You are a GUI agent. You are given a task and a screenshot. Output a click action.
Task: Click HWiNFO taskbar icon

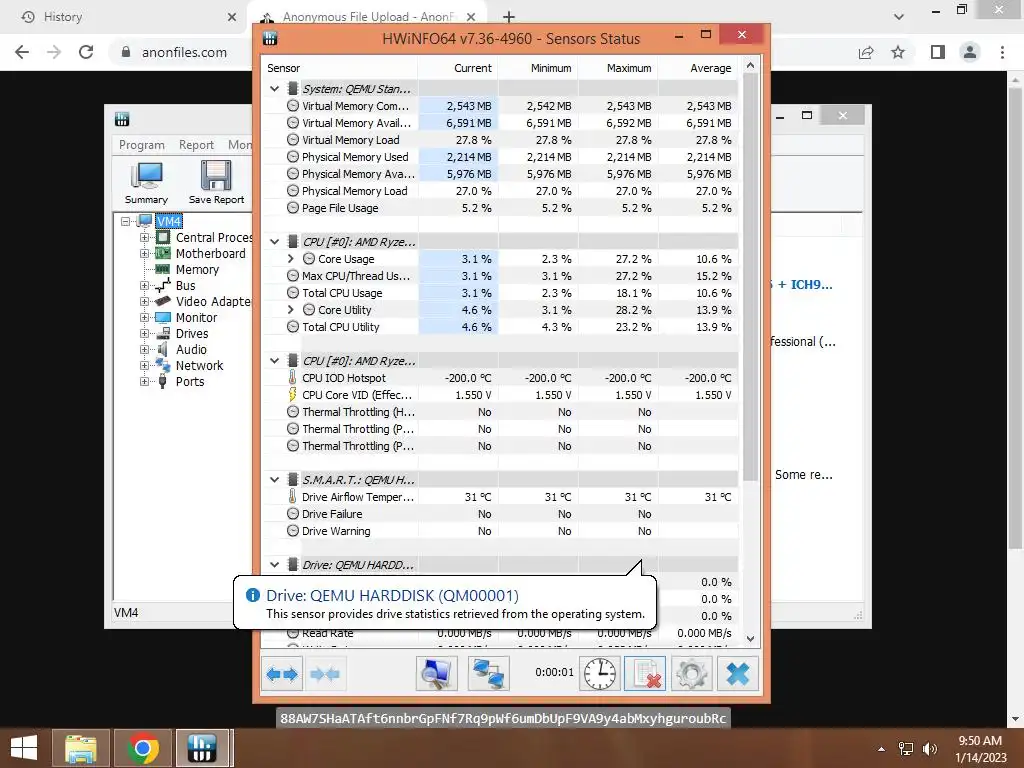point(202,748)
